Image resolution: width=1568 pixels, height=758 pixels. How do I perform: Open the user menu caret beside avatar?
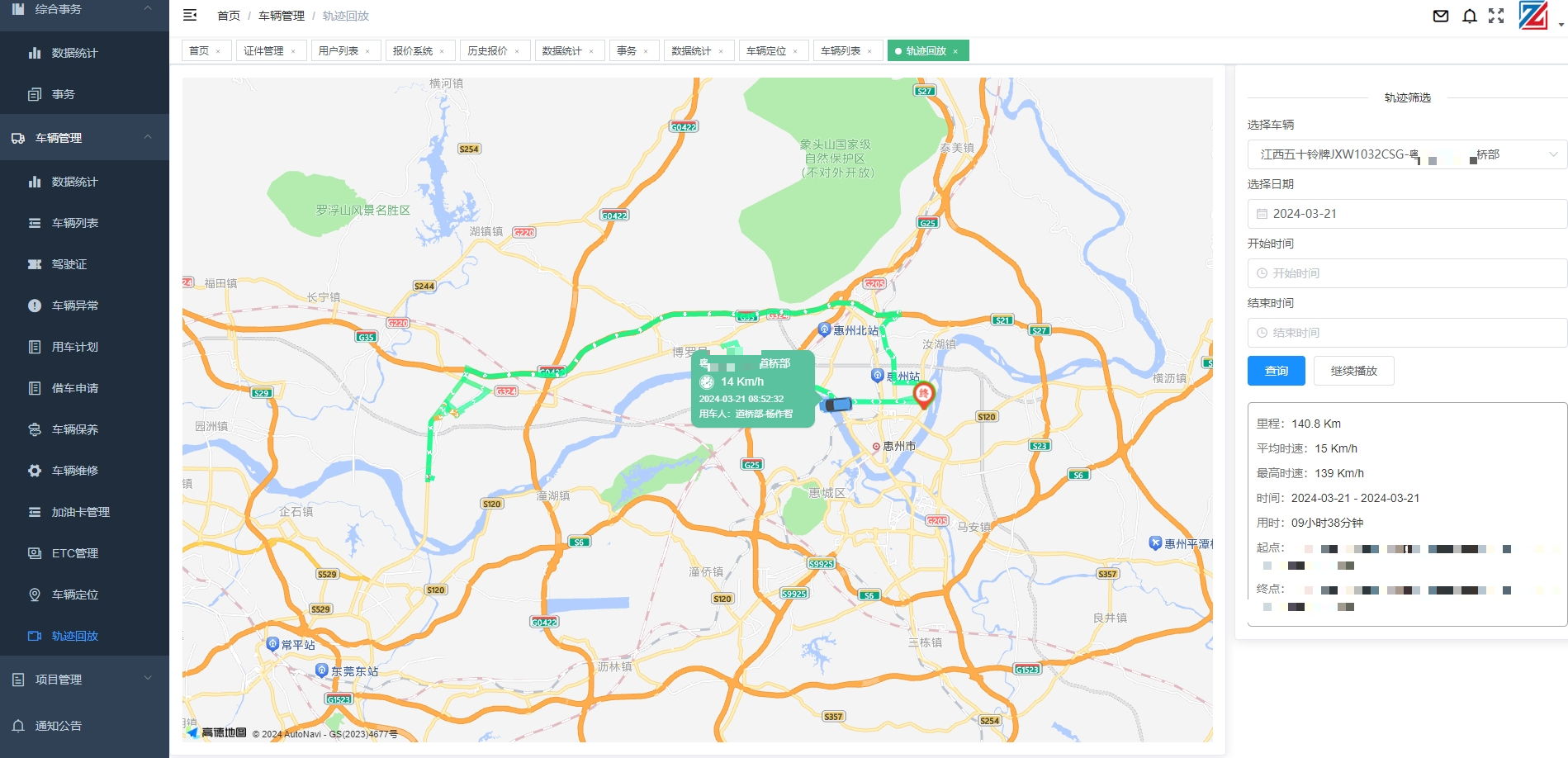coord(1561,24)
